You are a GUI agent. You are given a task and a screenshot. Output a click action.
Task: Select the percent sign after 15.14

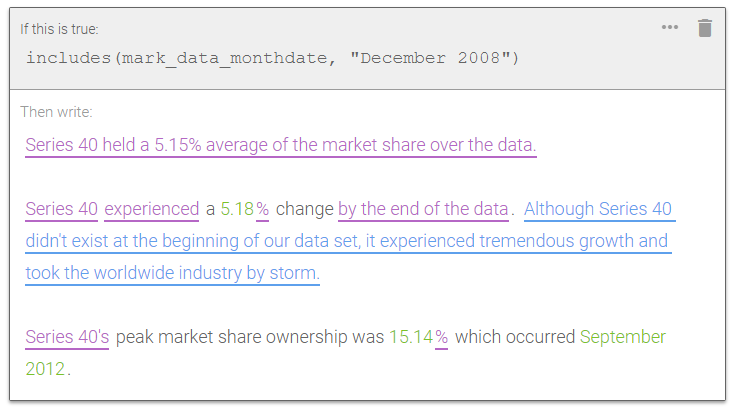point(441,337)
